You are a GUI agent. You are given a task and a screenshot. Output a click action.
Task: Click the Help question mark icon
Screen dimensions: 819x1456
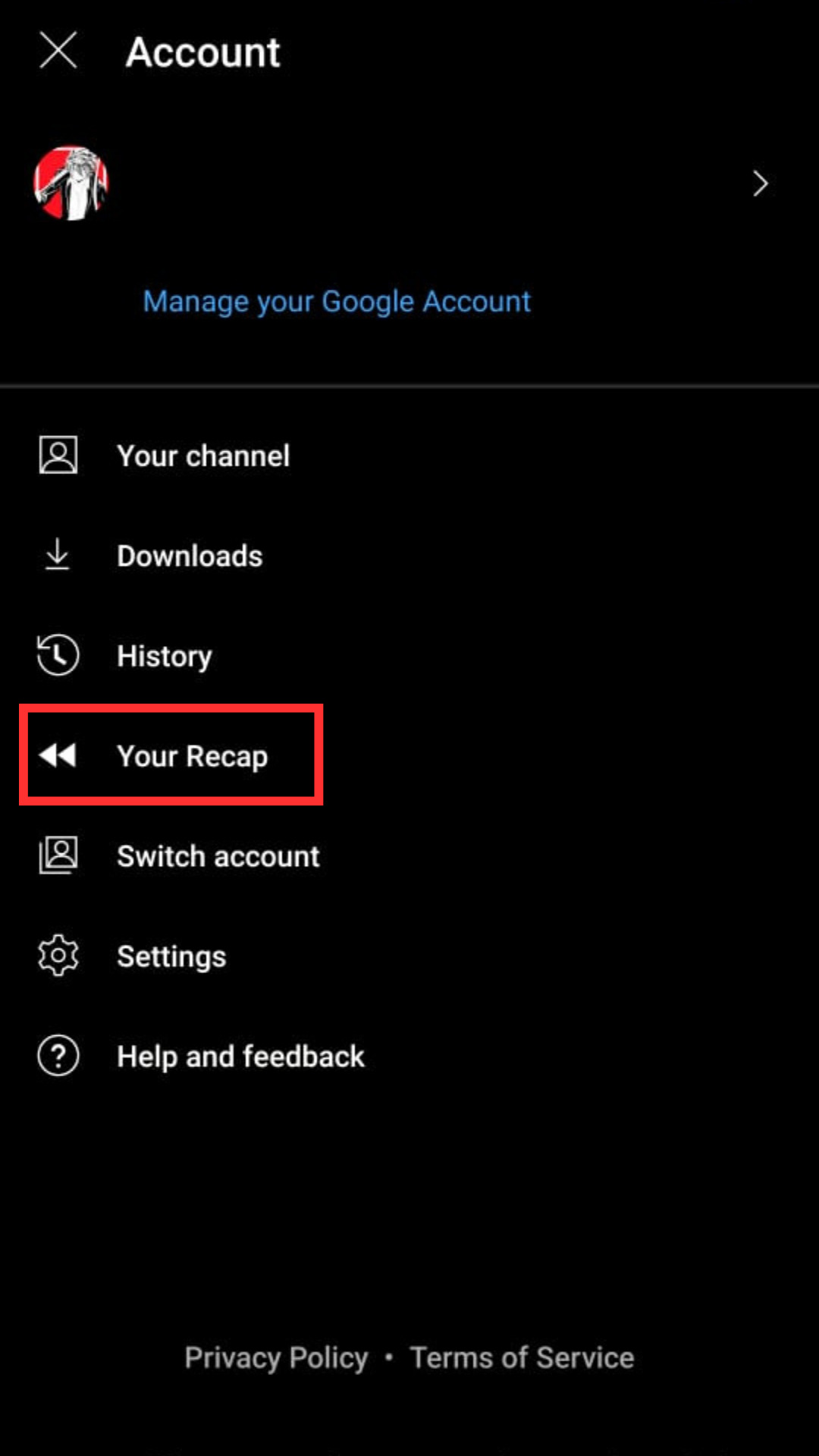pos(58,1056)
